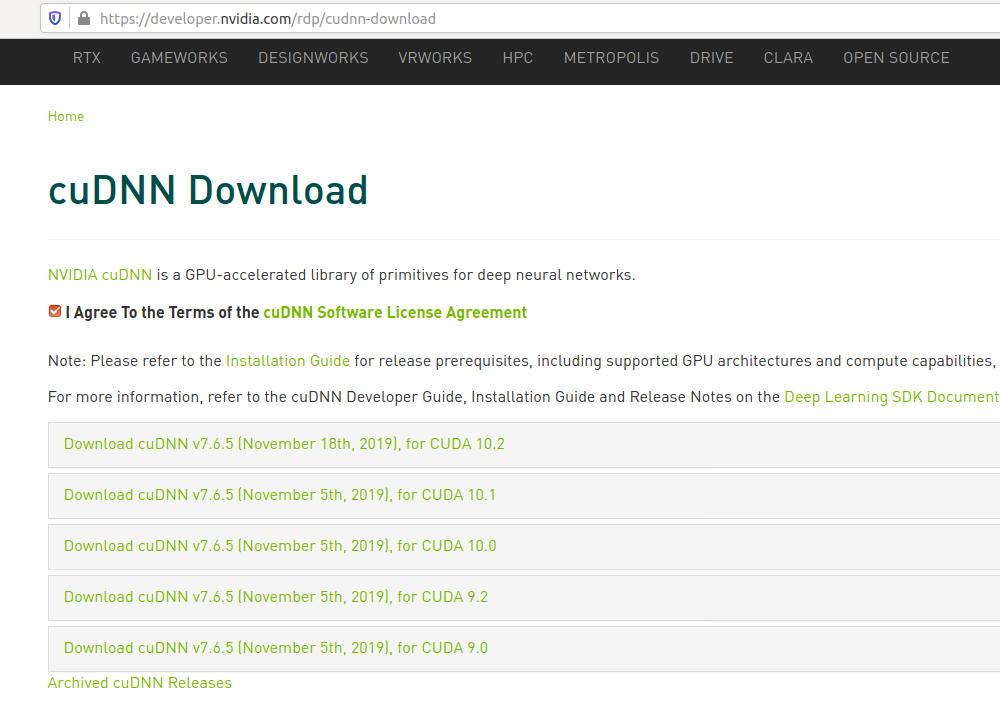1000x709 pixels.
Task: Open the VRWORKS menu
Action: [x=435, y=58]
